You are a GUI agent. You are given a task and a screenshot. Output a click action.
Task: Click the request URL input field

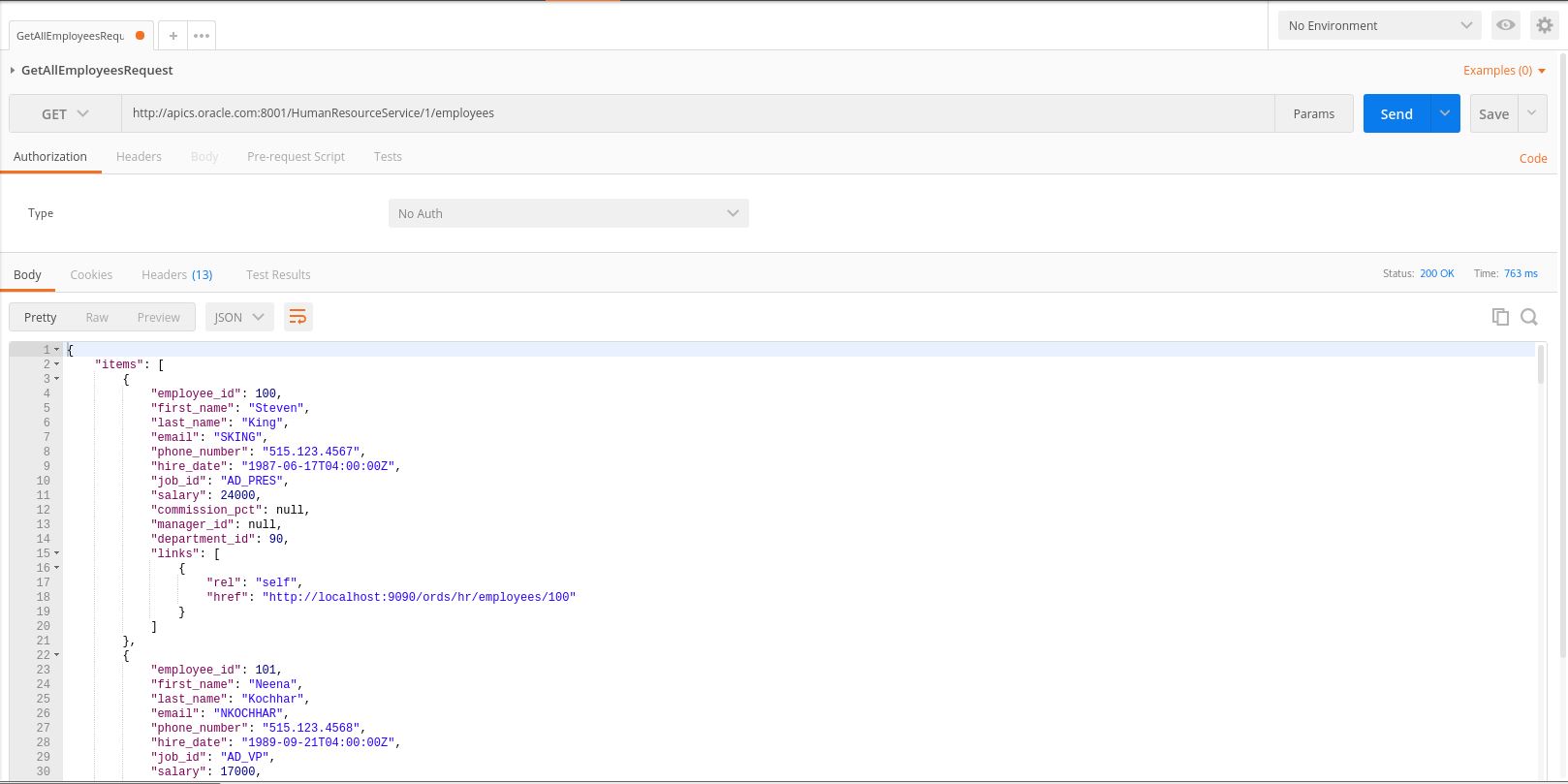pos(698,113)
